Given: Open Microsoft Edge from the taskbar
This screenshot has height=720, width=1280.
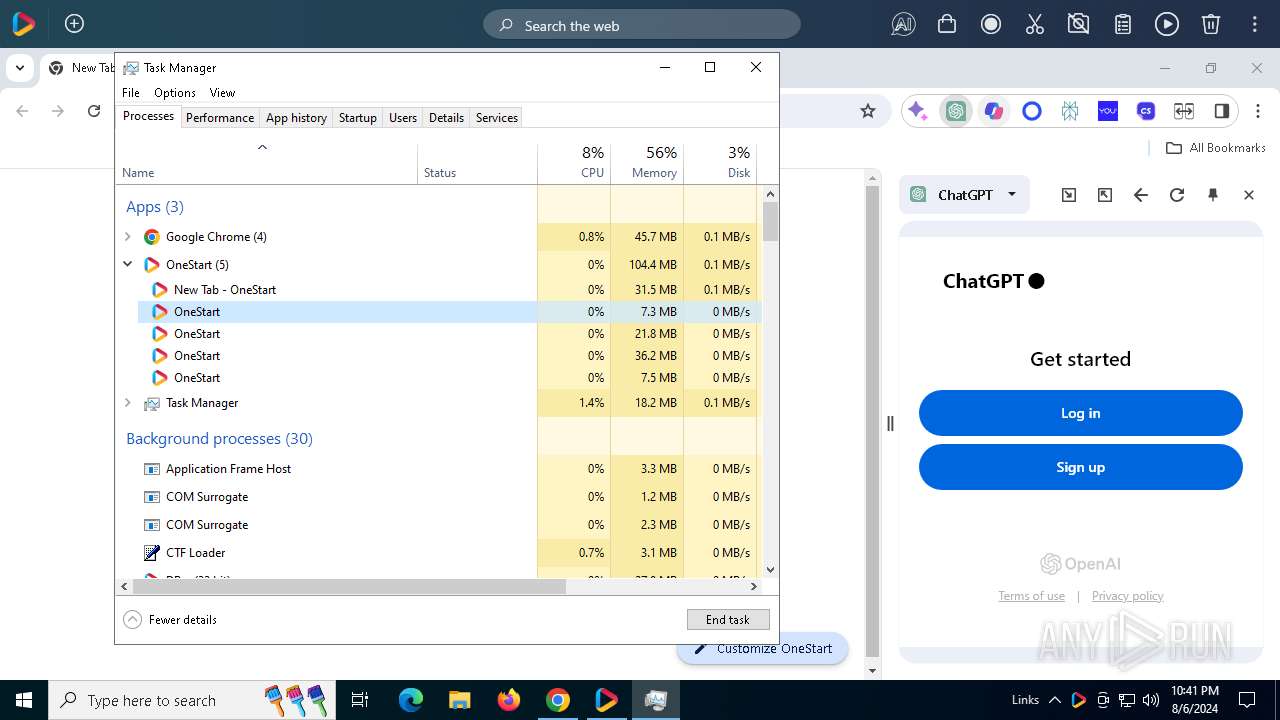Looking at the screenshot, I should coord(411,700).
